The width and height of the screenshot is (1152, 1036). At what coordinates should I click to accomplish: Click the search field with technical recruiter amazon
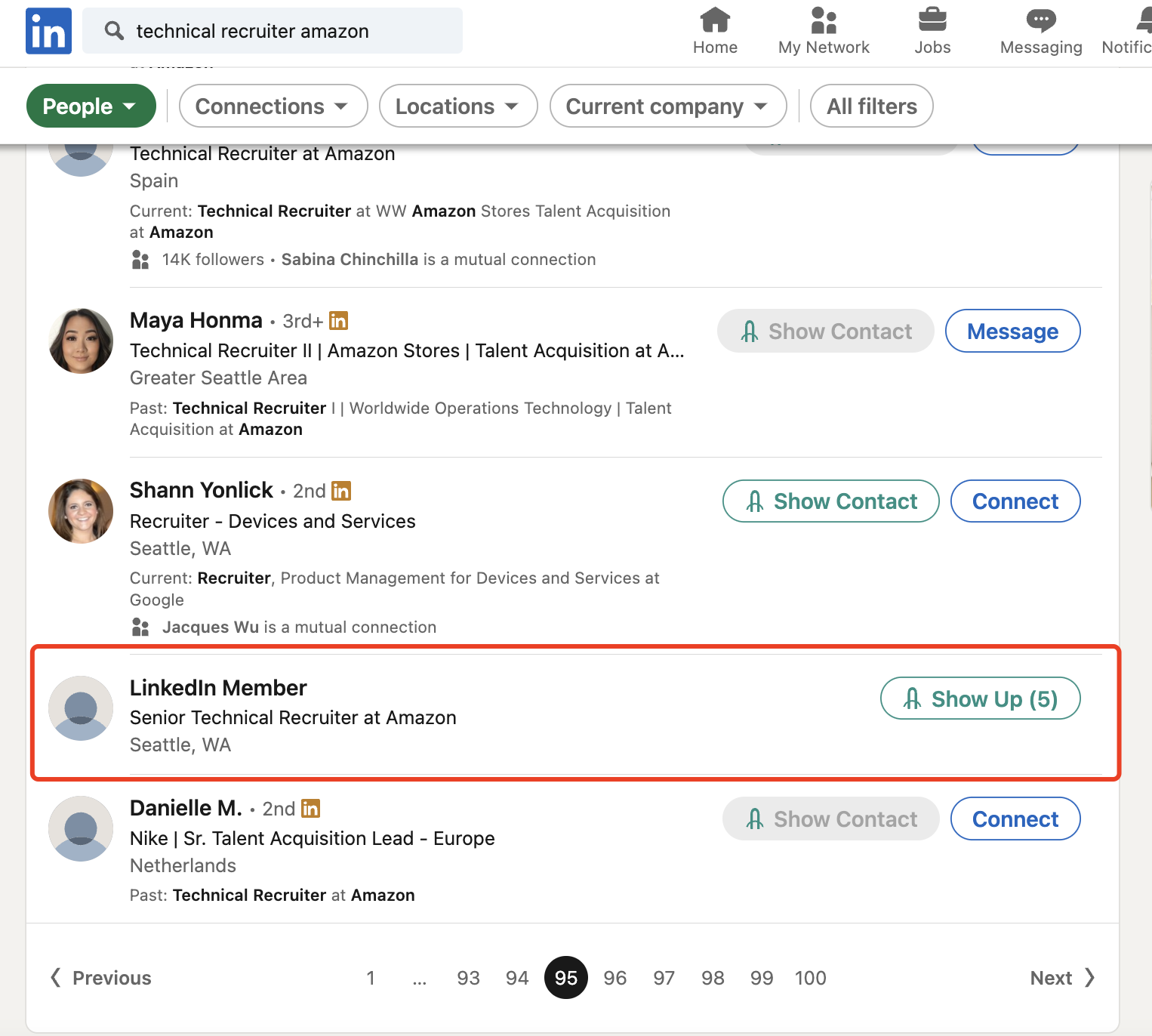coord(272,31)
